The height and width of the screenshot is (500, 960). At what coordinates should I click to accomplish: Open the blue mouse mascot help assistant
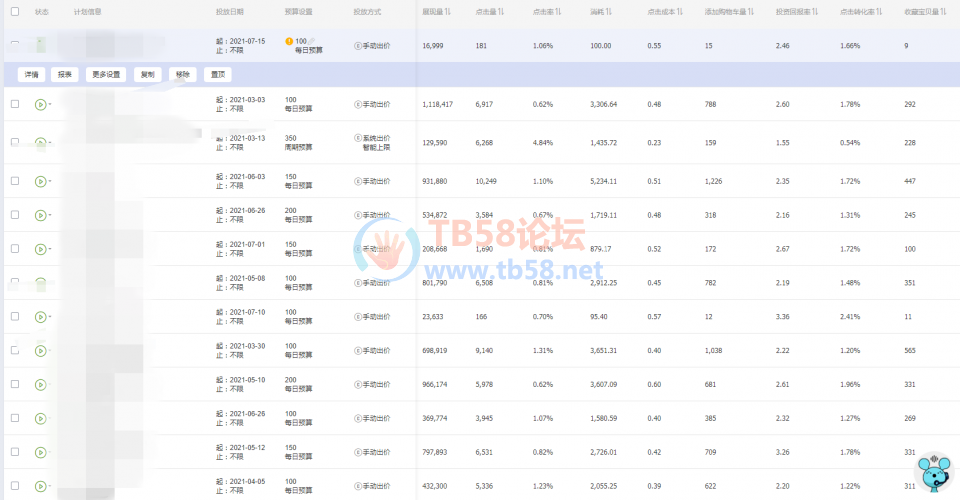coord(935,473)
